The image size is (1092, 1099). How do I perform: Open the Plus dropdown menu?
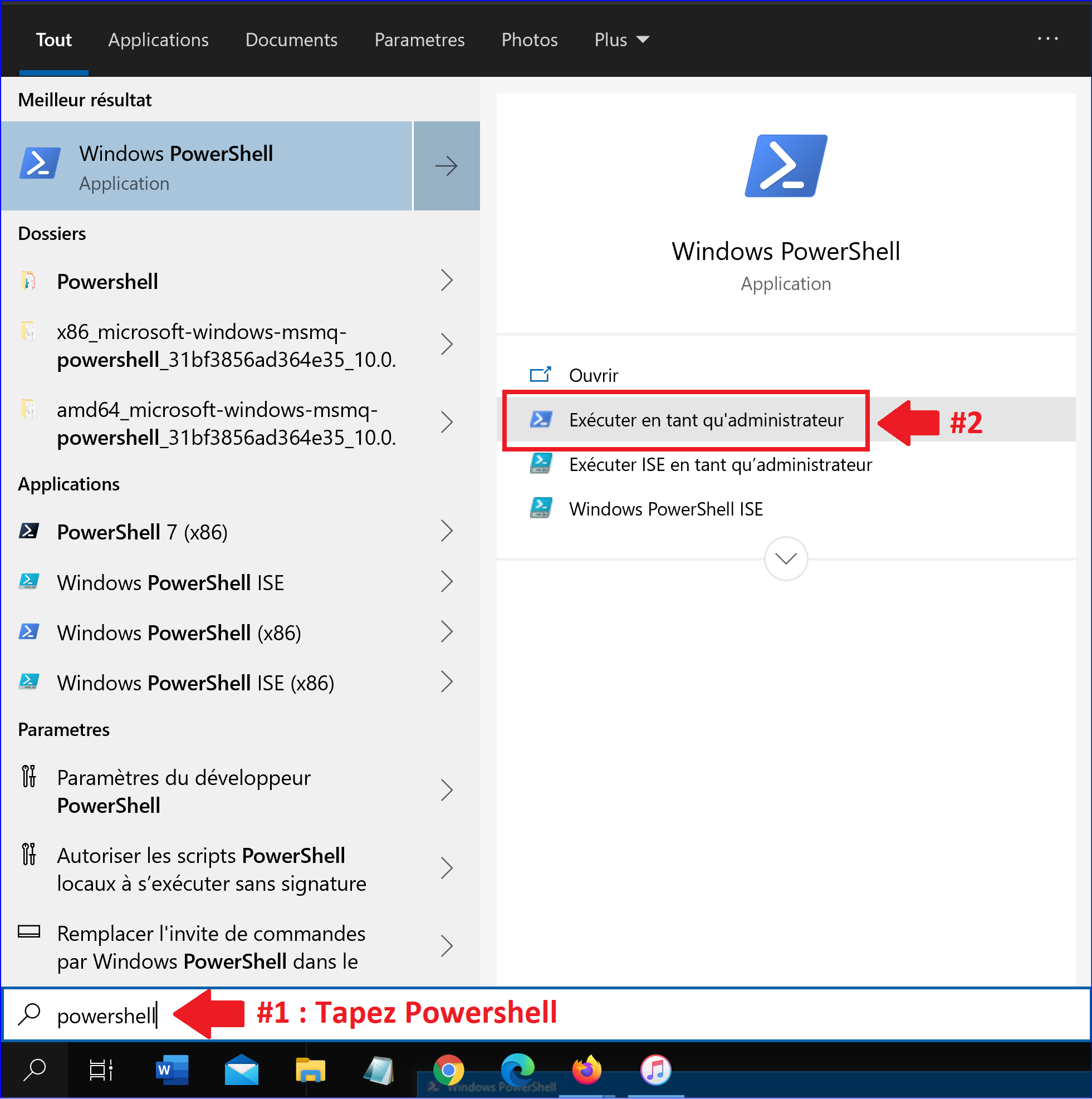pyautogui.click(x=622, y=40)
